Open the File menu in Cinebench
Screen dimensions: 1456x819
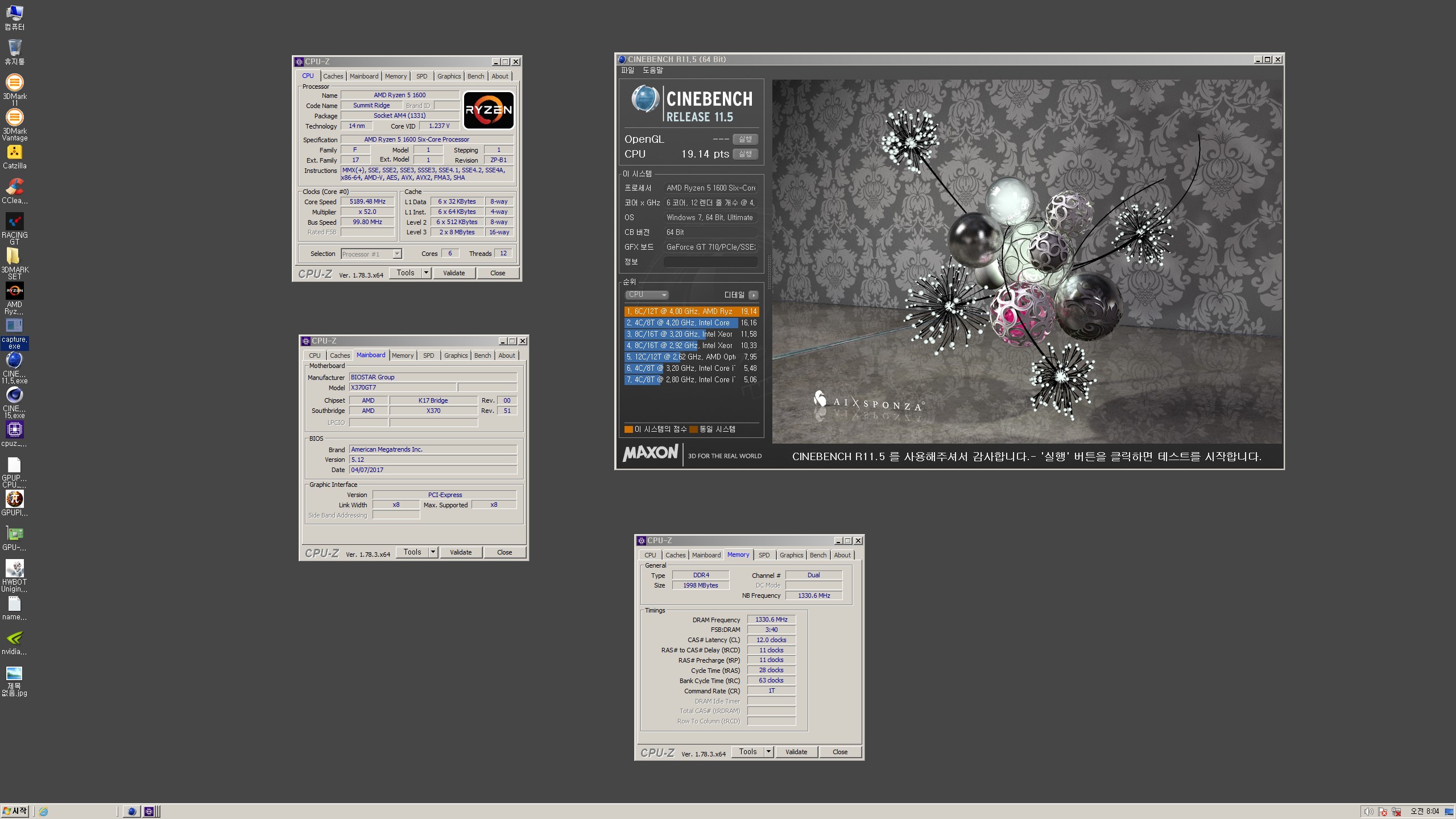click(627, 71)
